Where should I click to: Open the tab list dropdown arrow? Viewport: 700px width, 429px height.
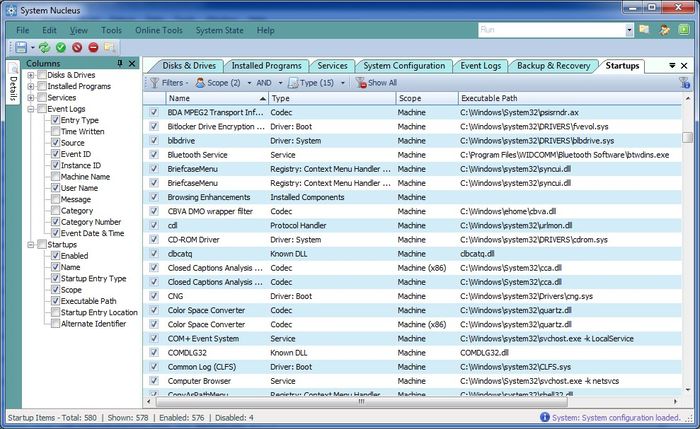click(672, 66)
